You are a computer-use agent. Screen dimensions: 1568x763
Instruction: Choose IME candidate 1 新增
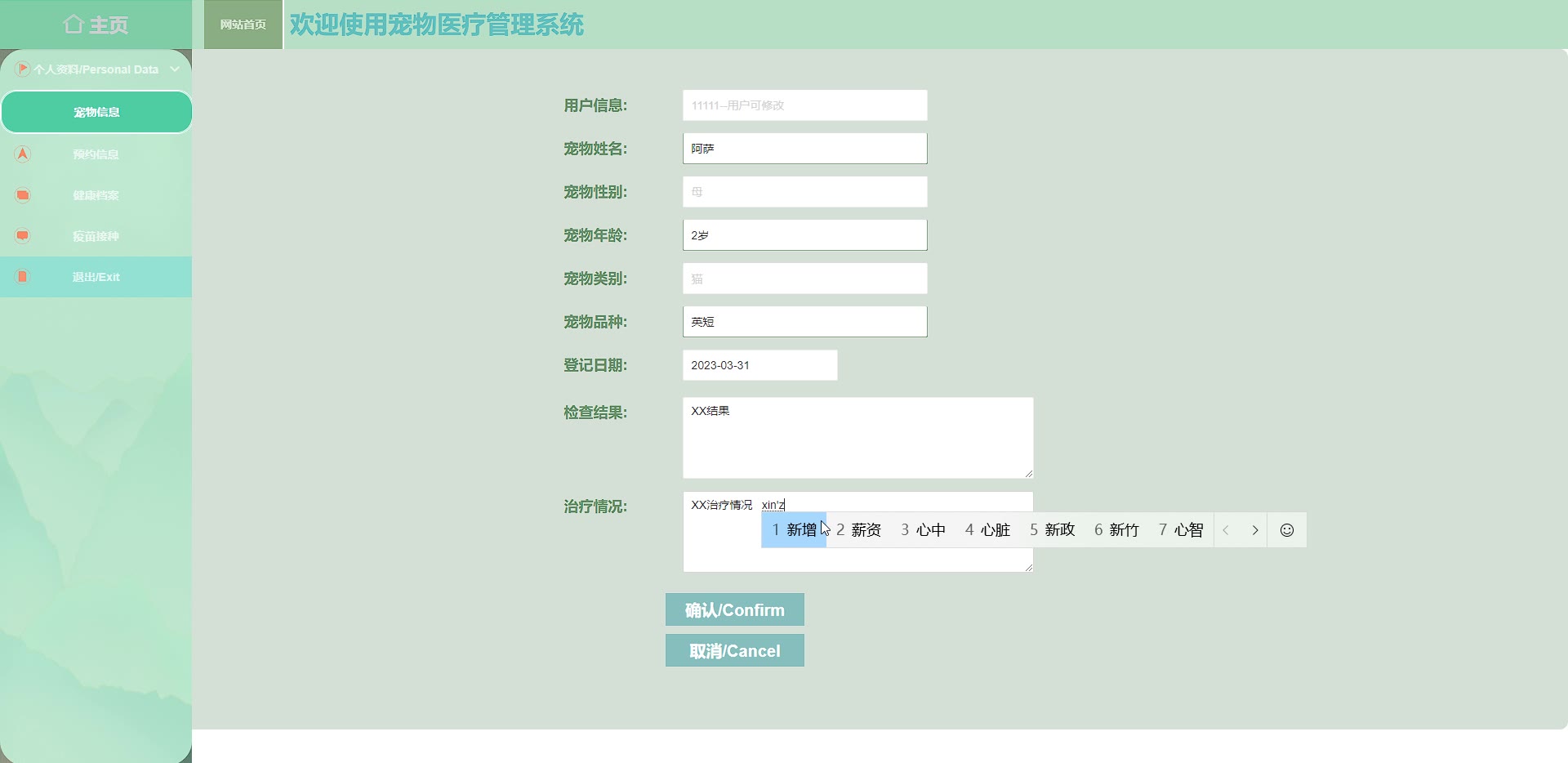pos(794,530)
